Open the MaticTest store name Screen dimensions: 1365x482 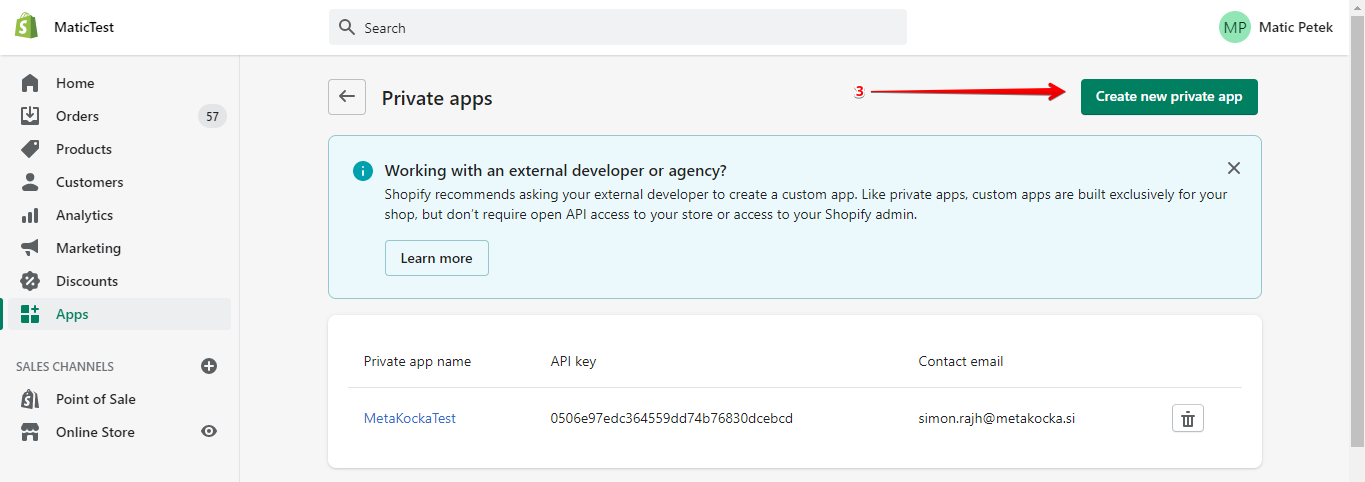[84, 27]
